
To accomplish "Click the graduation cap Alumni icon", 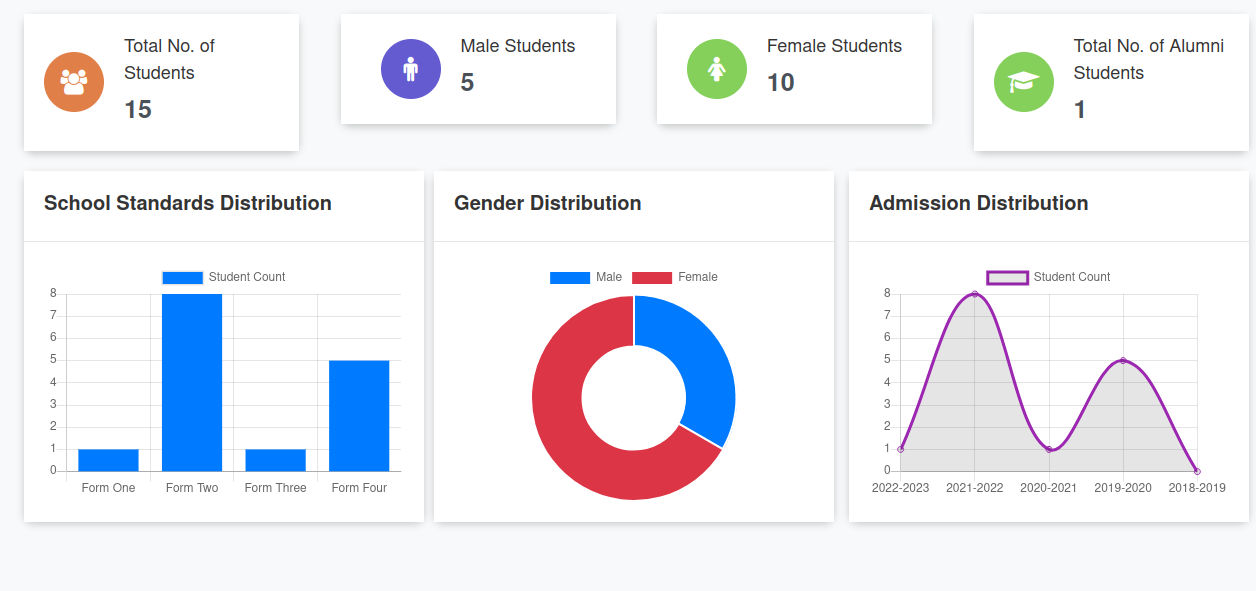I will pos(1023,81).
